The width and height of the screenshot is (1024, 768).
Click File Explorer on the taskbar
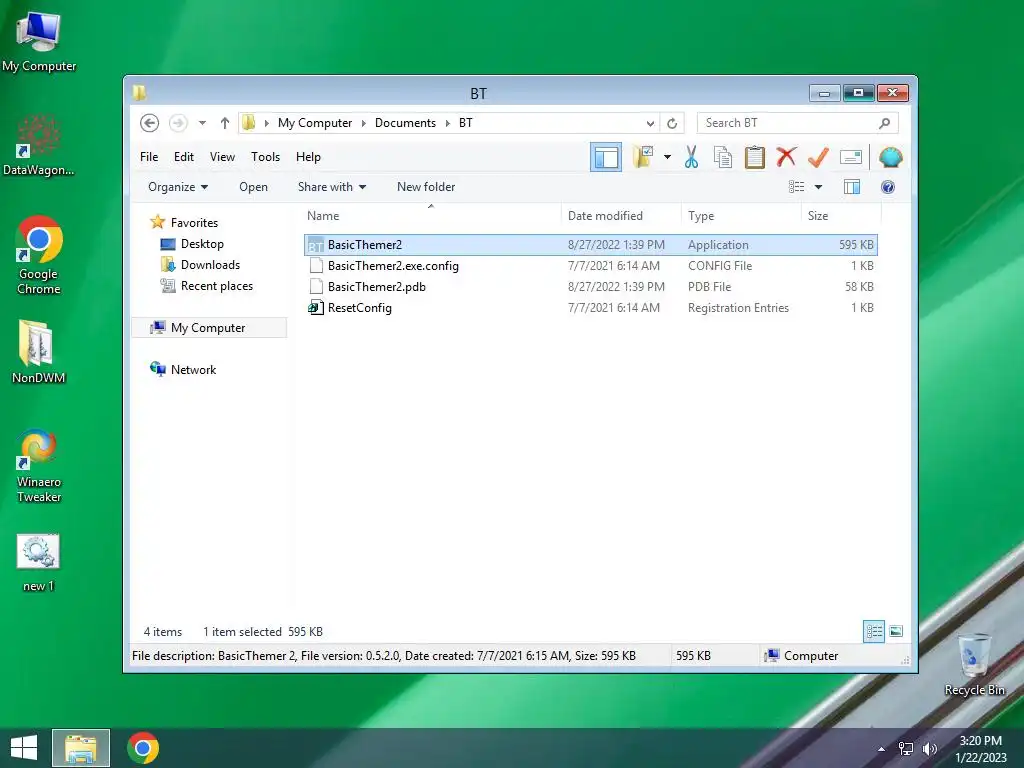(81, 748)
